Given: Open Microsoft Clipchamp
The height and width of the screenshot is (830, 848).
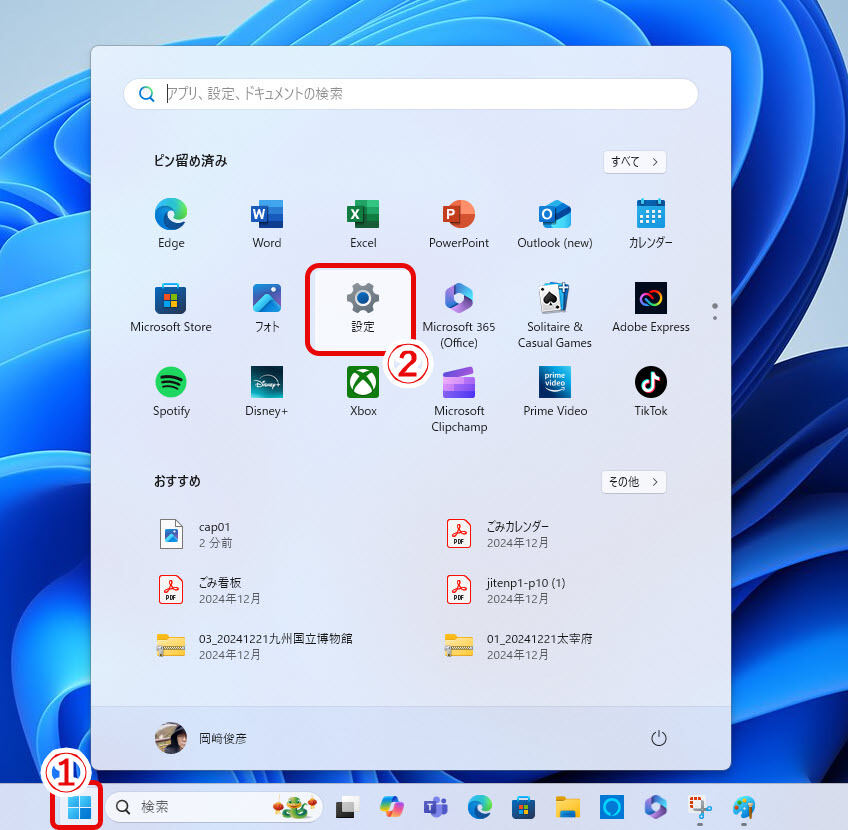Looking at the screenshot, I should click(459, 399).
